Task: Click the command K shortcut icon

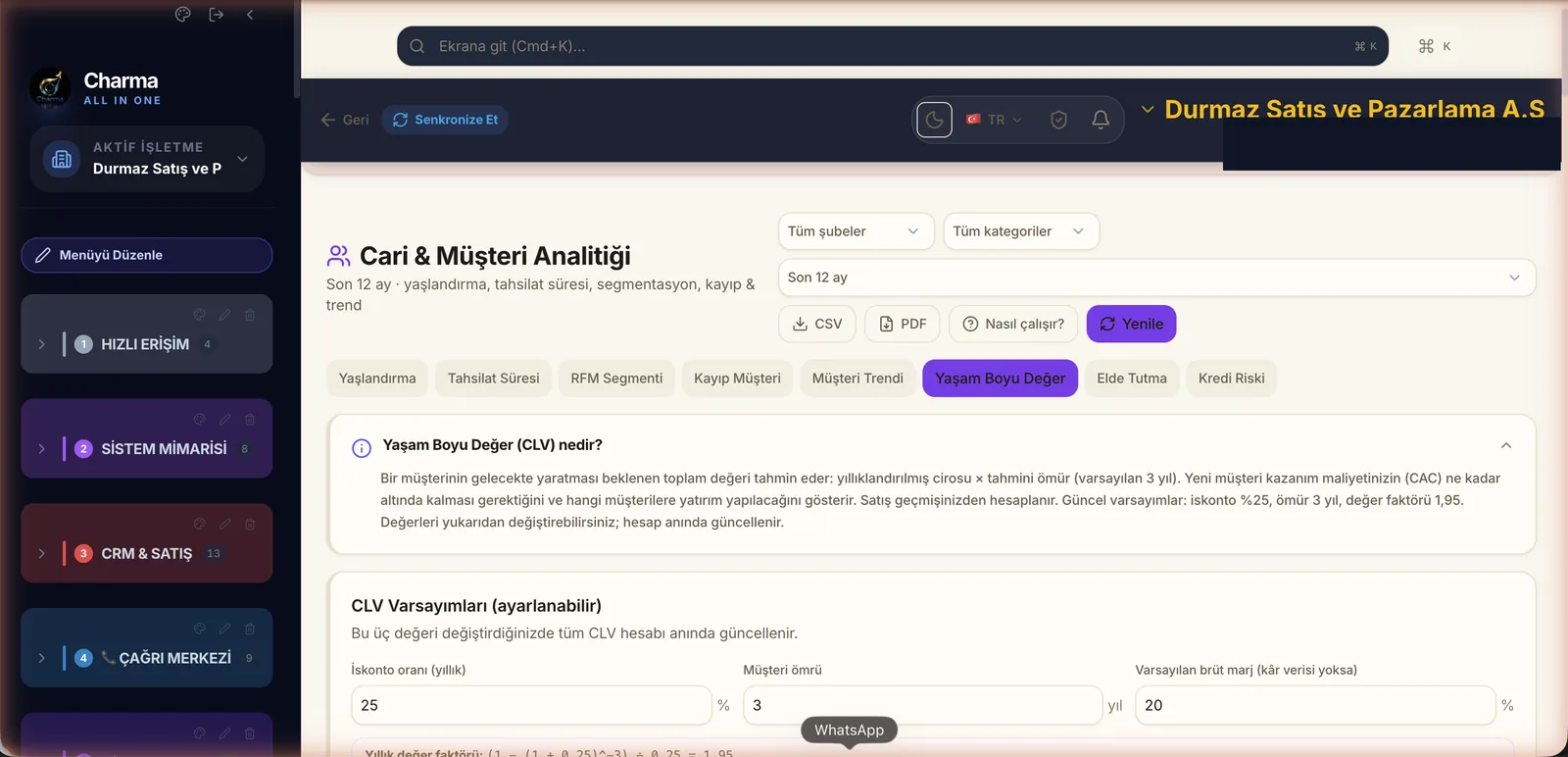Action: [x=1435, y=46]
